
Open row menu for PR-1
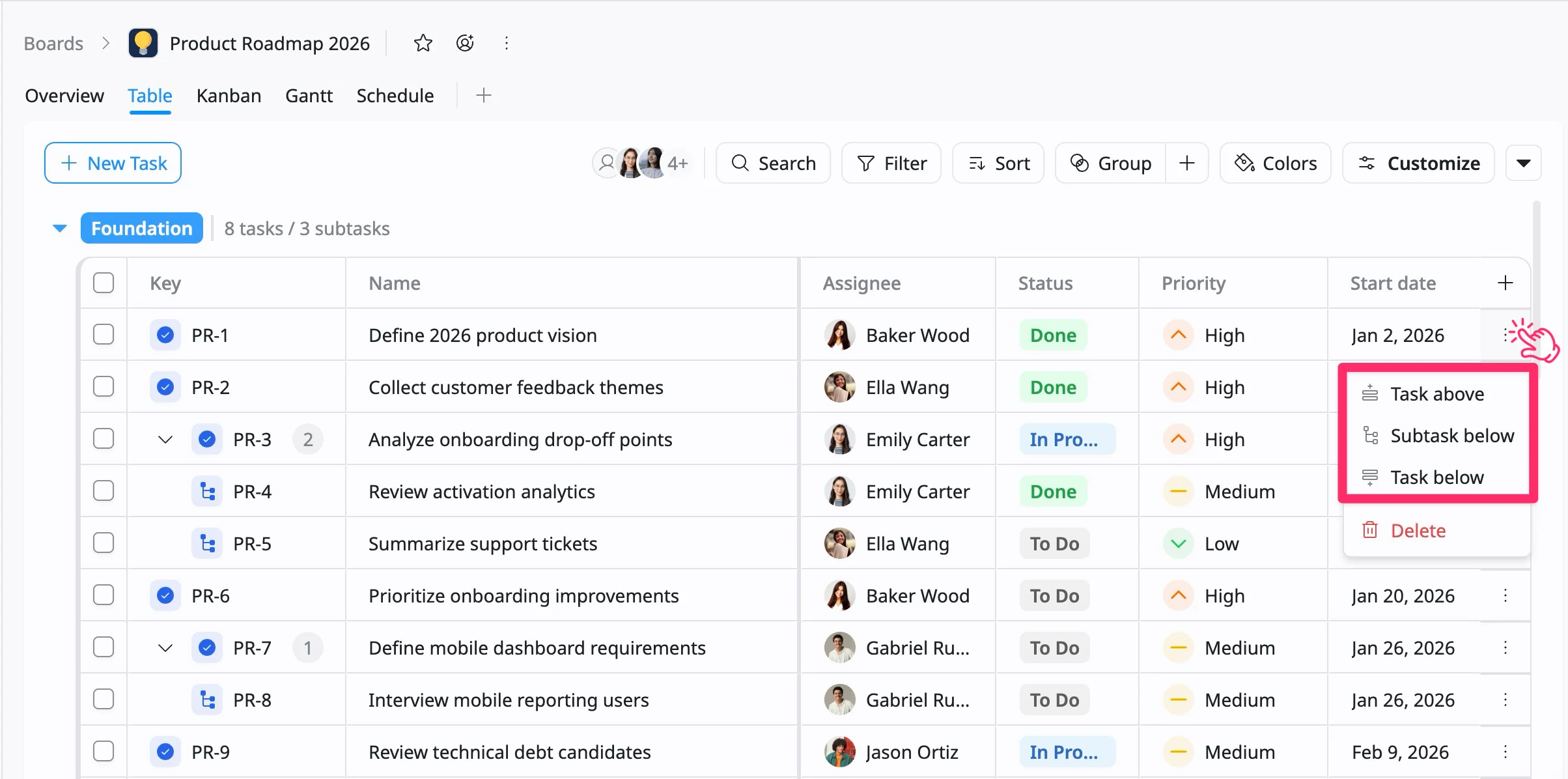(1505, 335)
